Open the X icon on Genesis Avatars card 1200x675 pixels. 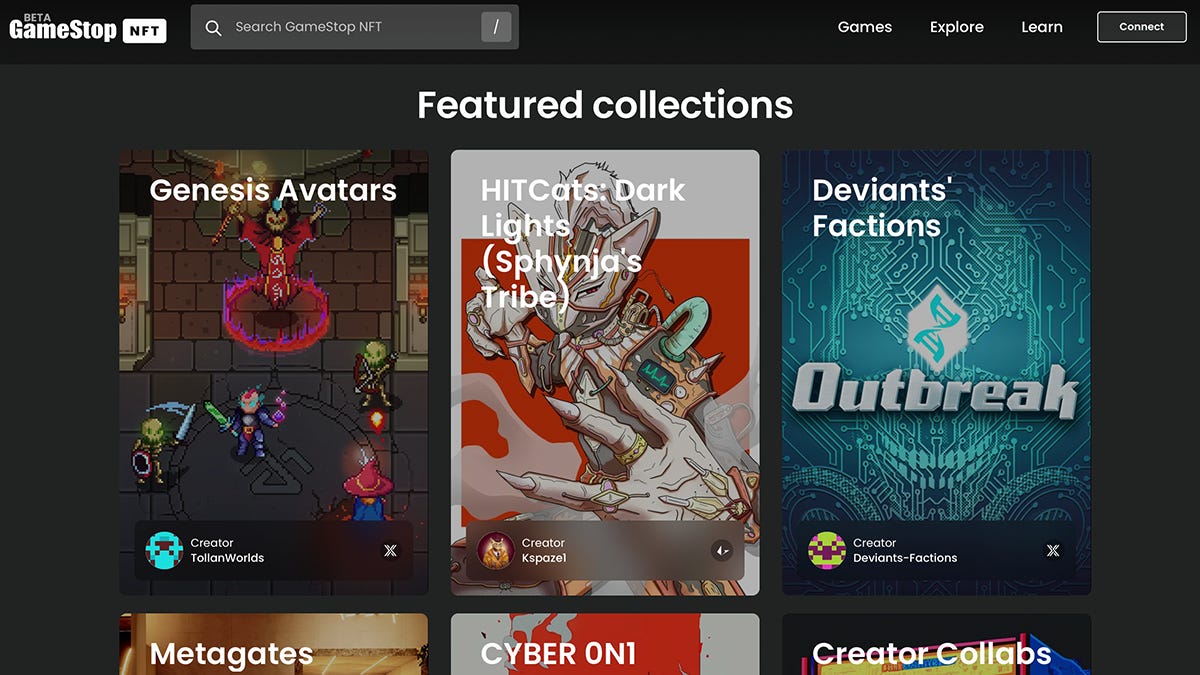coord(390,550)
